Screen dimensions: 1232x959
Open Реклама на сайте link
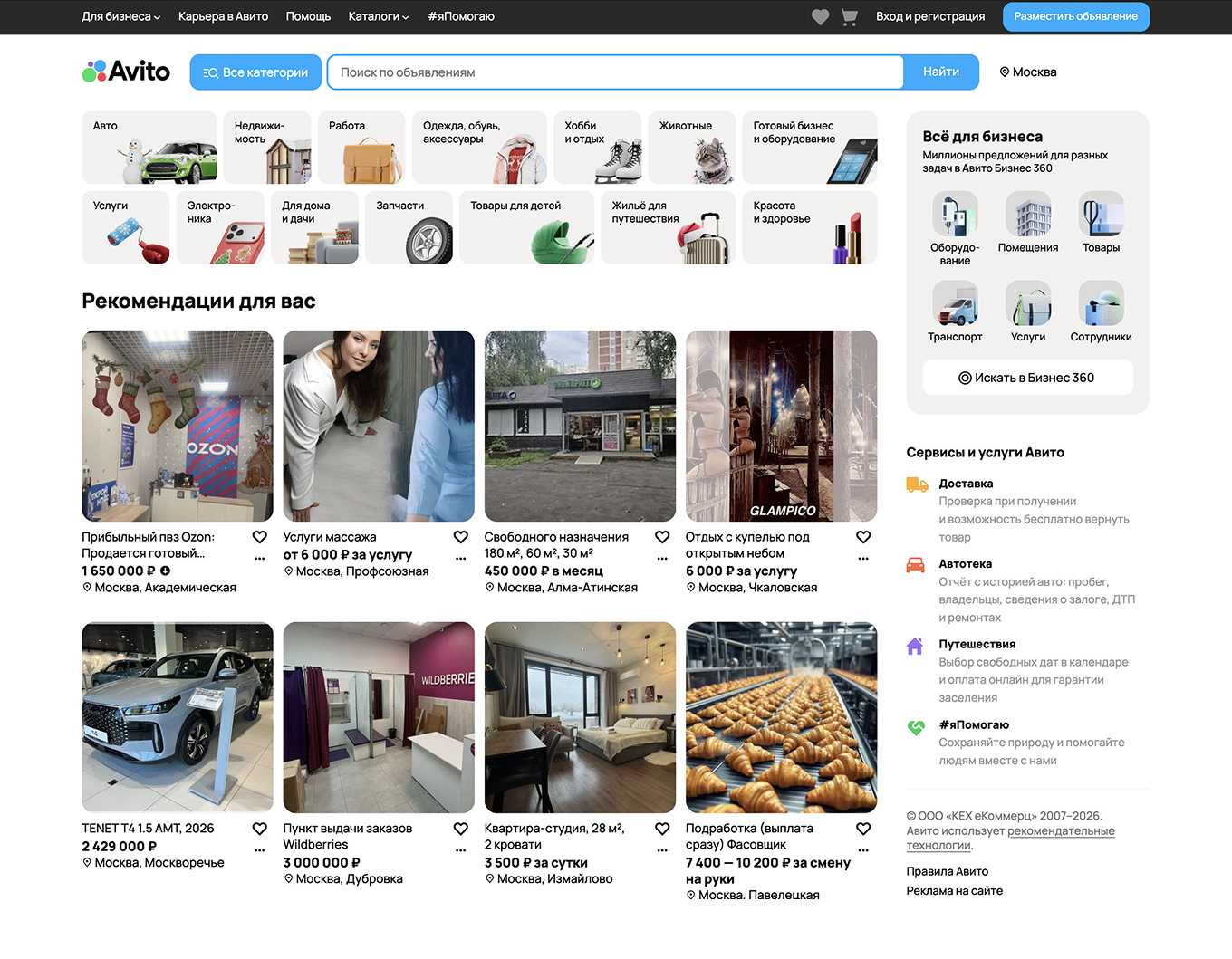tap(954, 890)
